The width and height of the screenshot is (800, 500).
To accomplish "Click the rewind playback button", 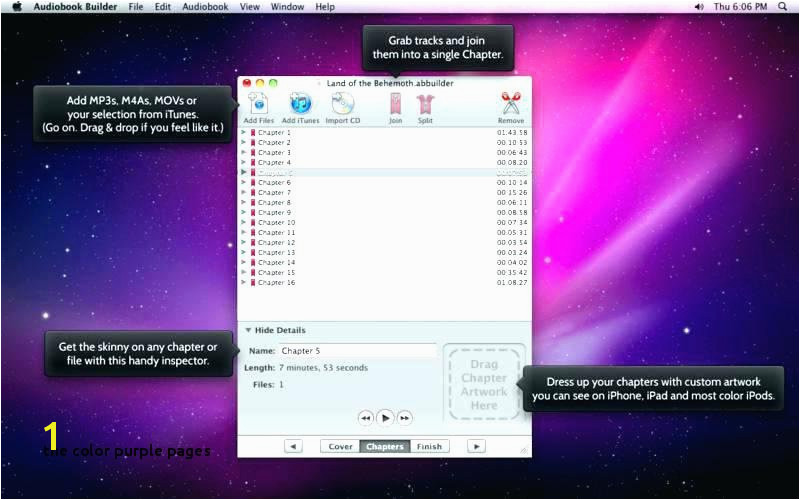I will tap(366, 418).
